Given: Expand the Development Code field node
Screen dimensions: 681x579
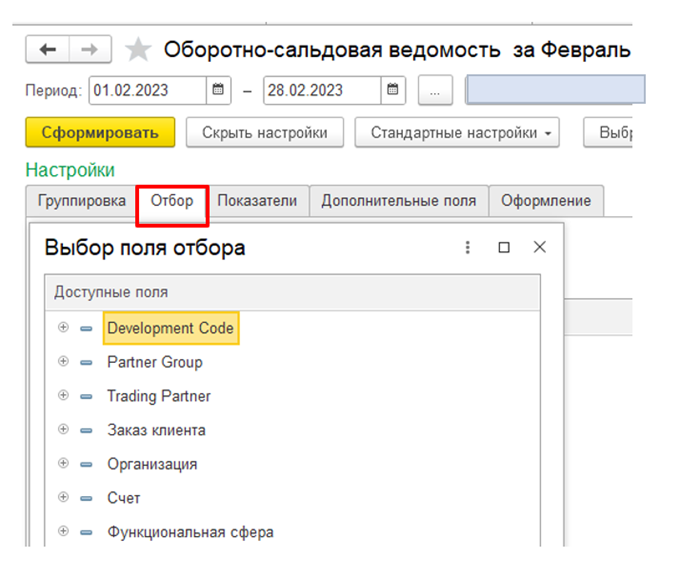Looking at the screenshot, I should [64, 328].
